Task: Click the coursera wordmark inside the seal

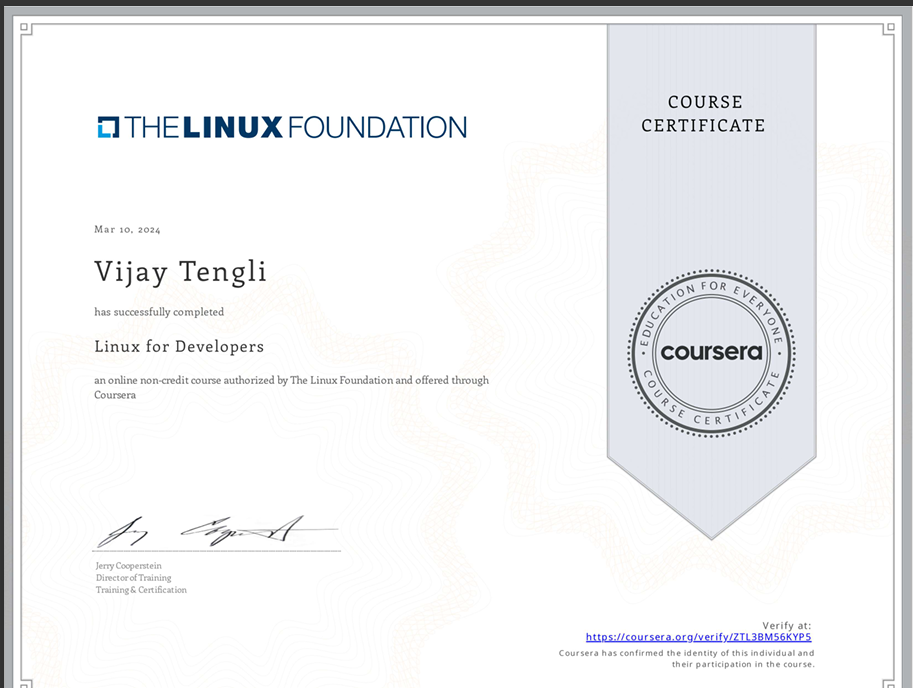Action: pyautogui.click(x=711, y=352)
